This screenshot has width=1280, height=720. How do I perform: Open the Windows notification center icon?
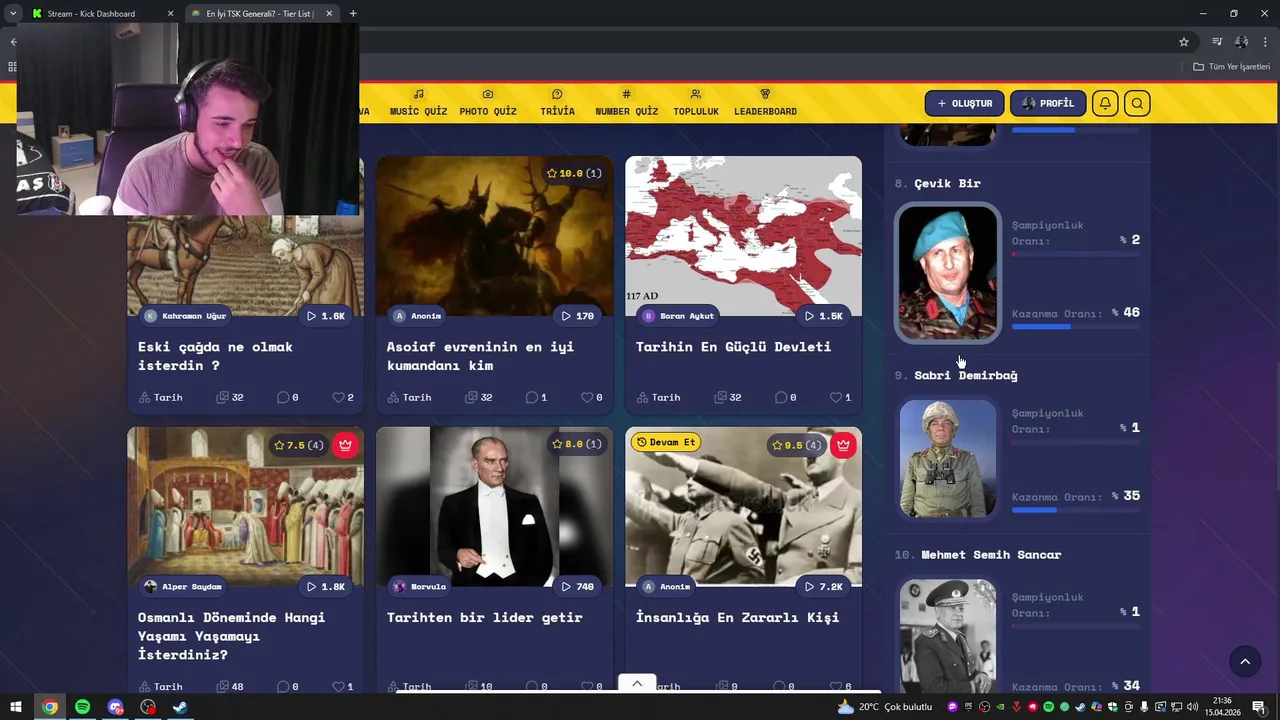(1259, 707)
